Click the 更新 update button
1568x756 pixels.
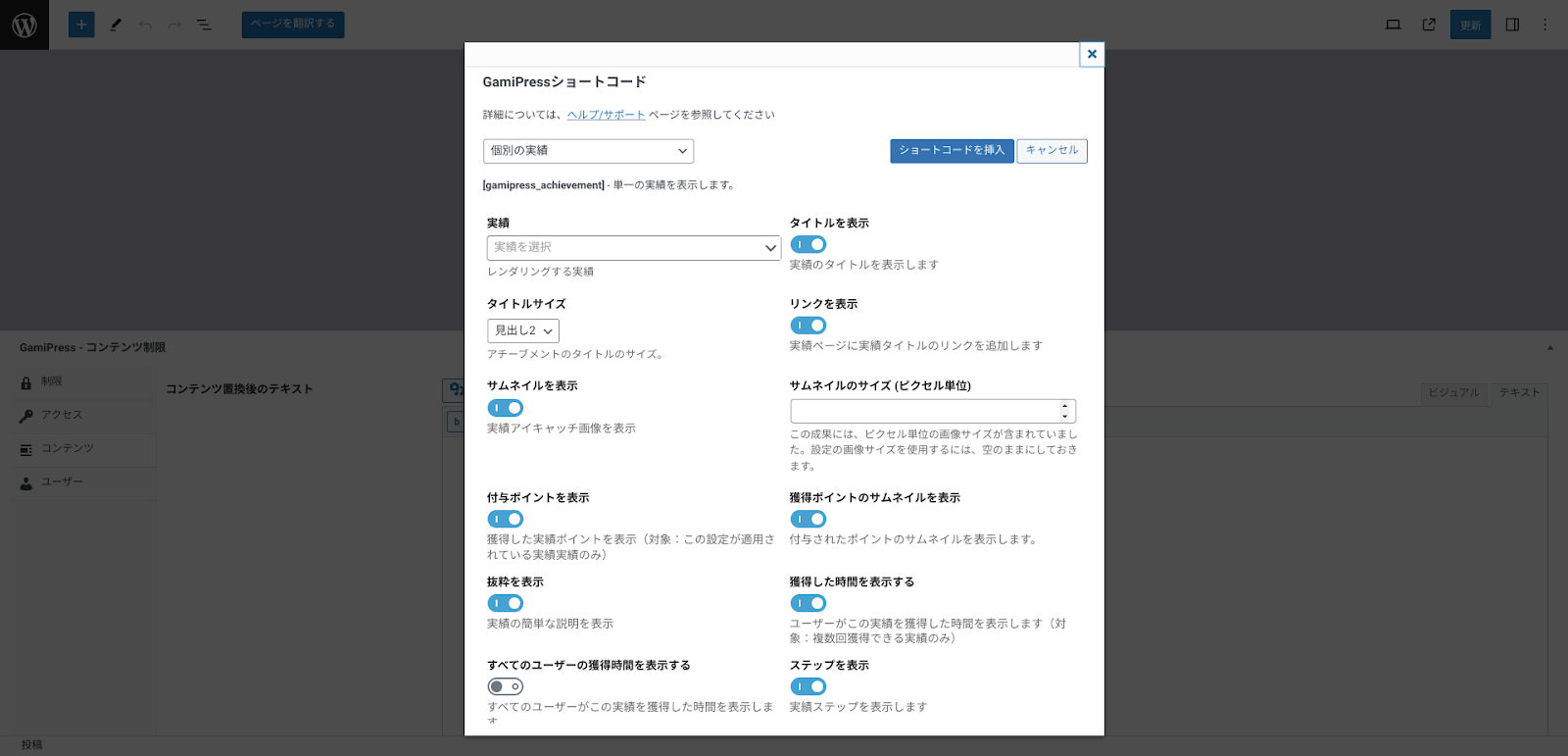click(x=1471, y=25)
